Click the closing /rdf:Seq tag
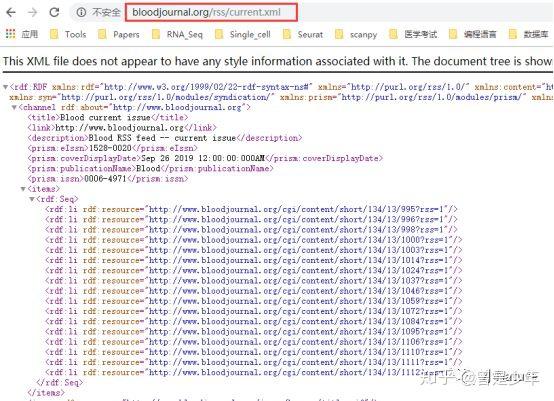Screen dimensions: 554x401 60,383
